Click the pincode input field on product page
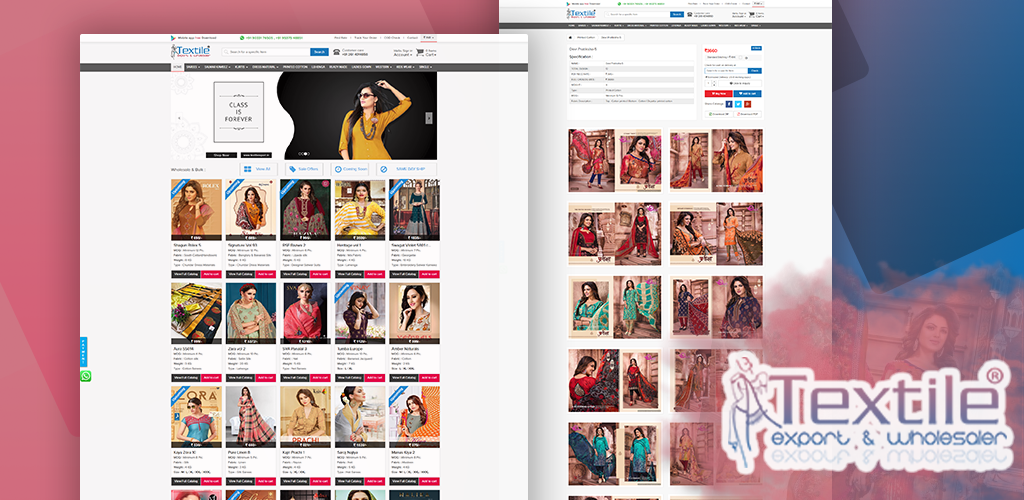1024x500 pixels. point(726,70)
